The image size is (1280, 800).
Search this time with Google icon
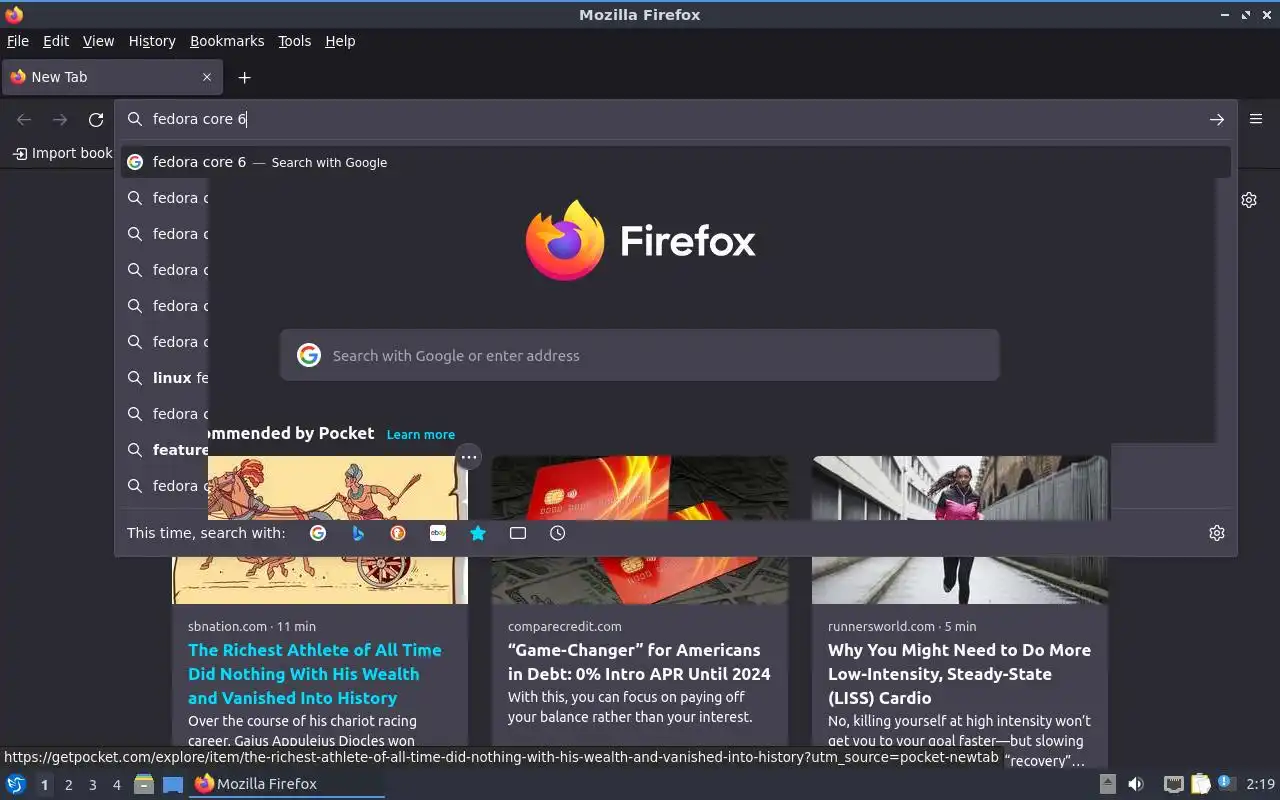coord(318,533)
